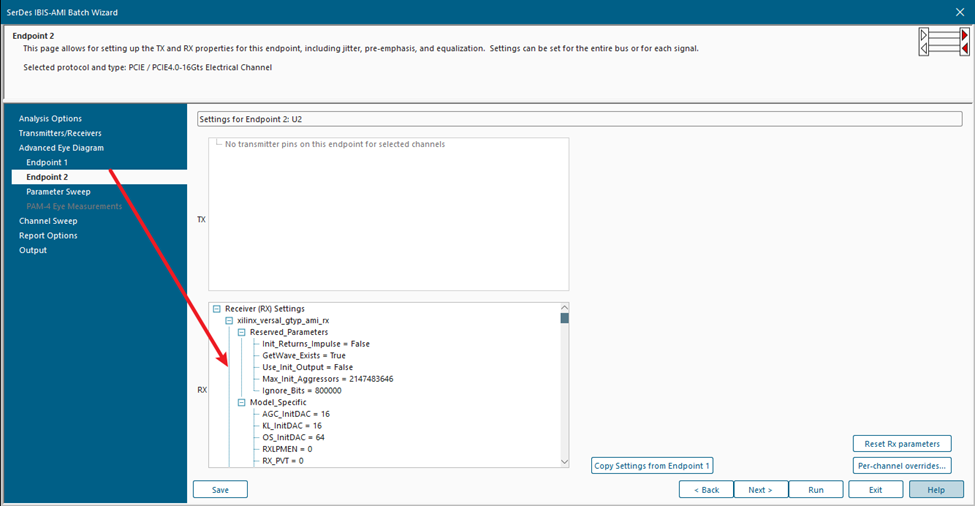Image resolution: width=975 pixels, height=506 pixels.
Task: Collapse the Model_Specific group
Action: (241, 402)
